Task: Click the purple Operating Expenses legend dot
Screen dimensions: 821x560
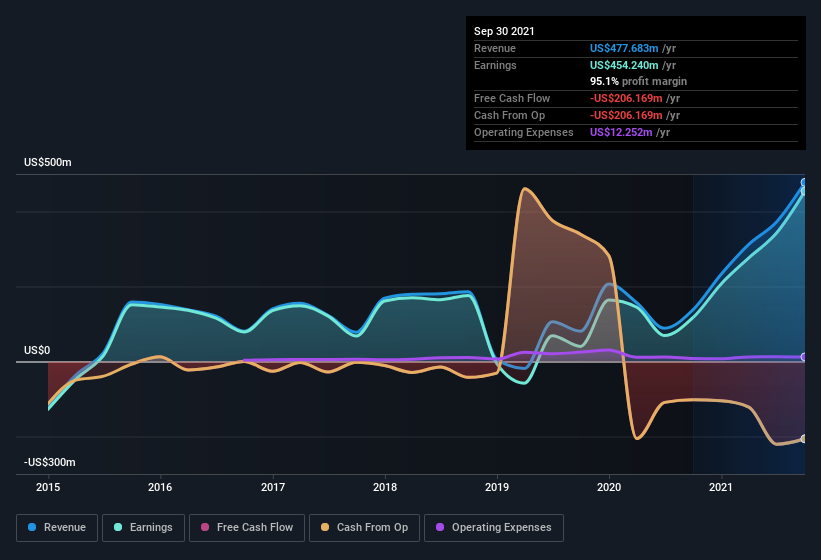Action: tap(440, 527)
